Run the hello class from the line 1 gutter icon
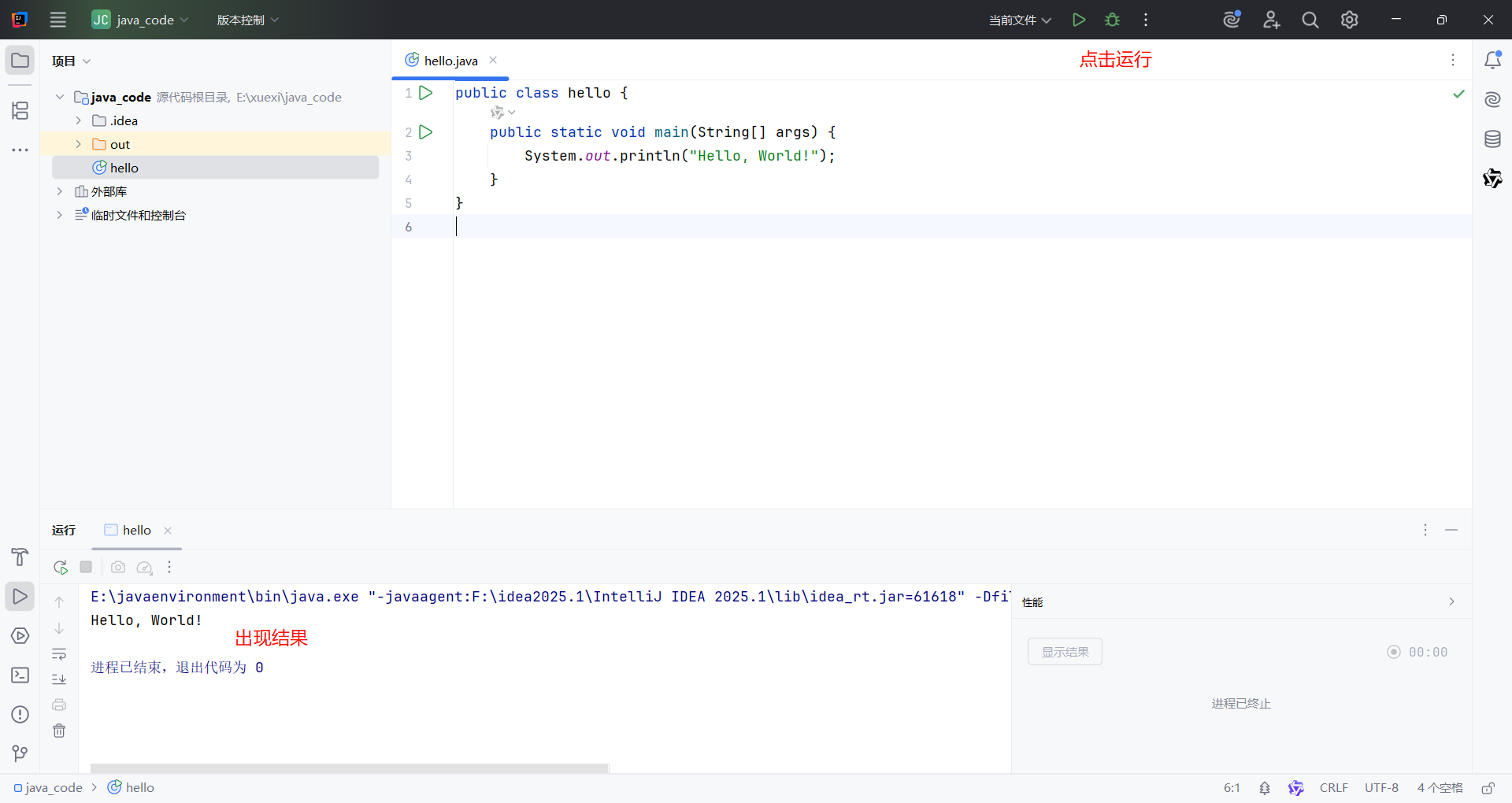This screenshot has width=1512, height=803. pyautogui.click(x=426, y=93)
